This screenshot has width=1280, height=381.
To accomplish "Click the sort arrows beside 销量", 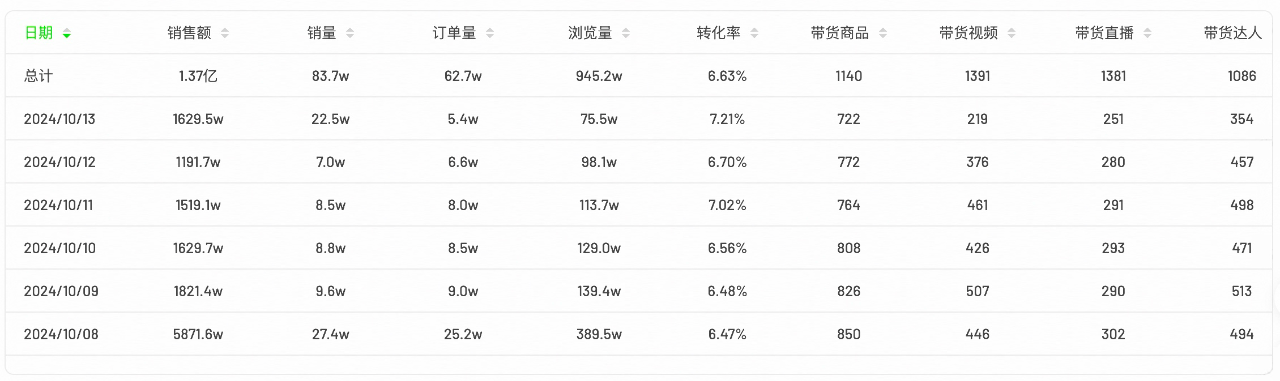I will pyautogui.click(x=350, y=34).
